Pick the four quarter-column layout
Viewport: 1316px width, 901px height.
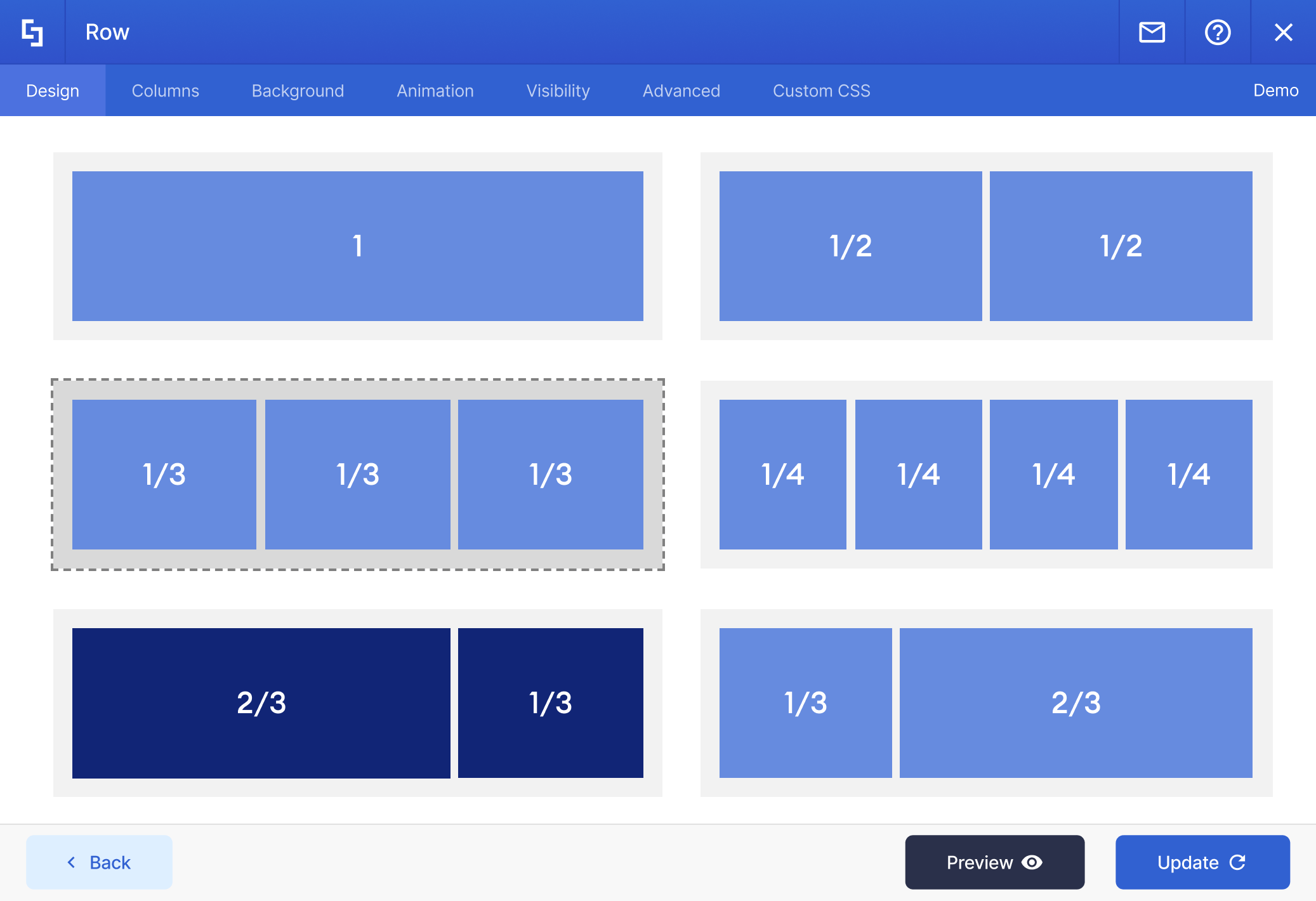[x=985, y=475]
